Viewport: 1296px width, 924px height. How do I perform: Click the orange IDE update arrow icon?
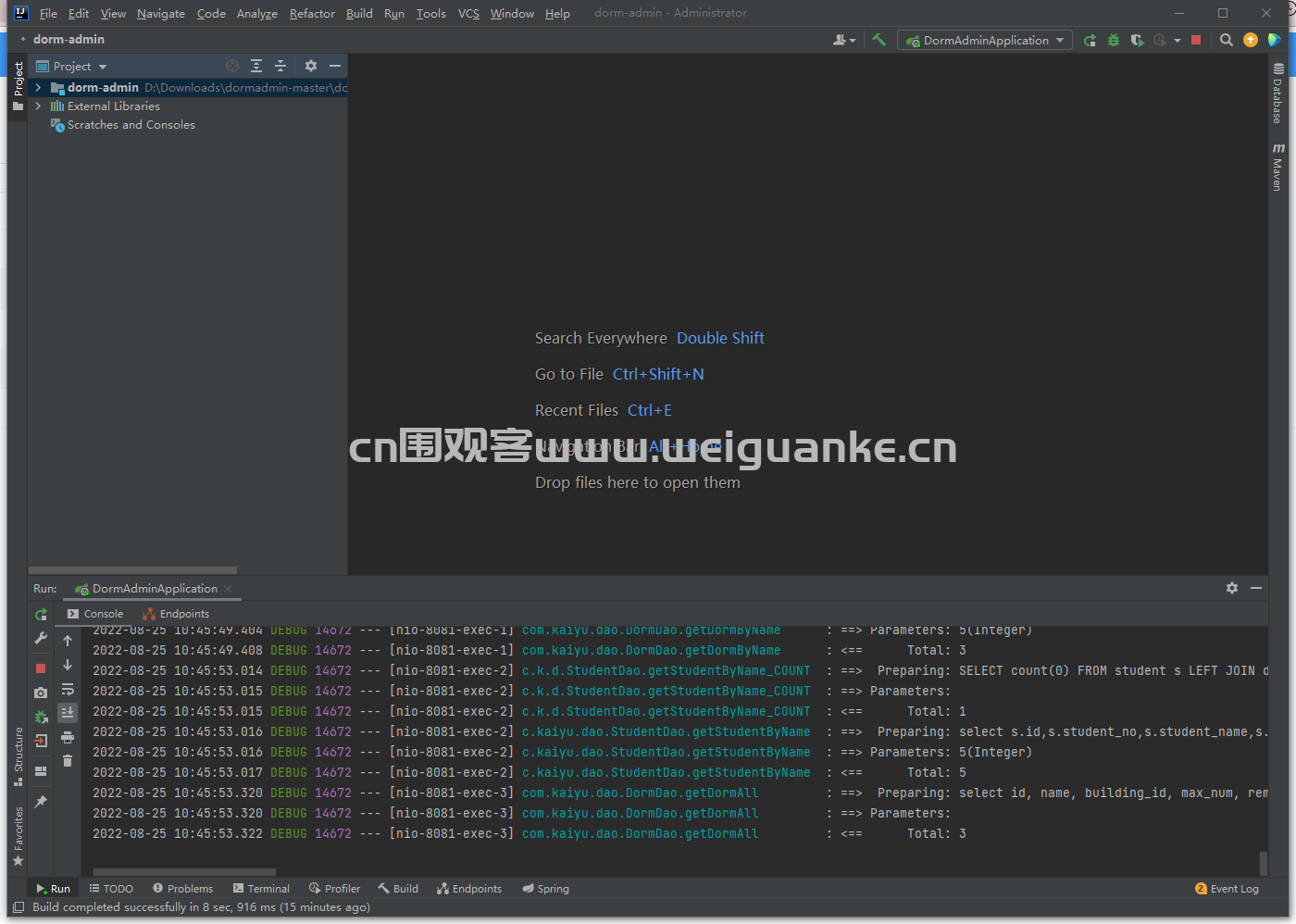(x=1251, y=40)
